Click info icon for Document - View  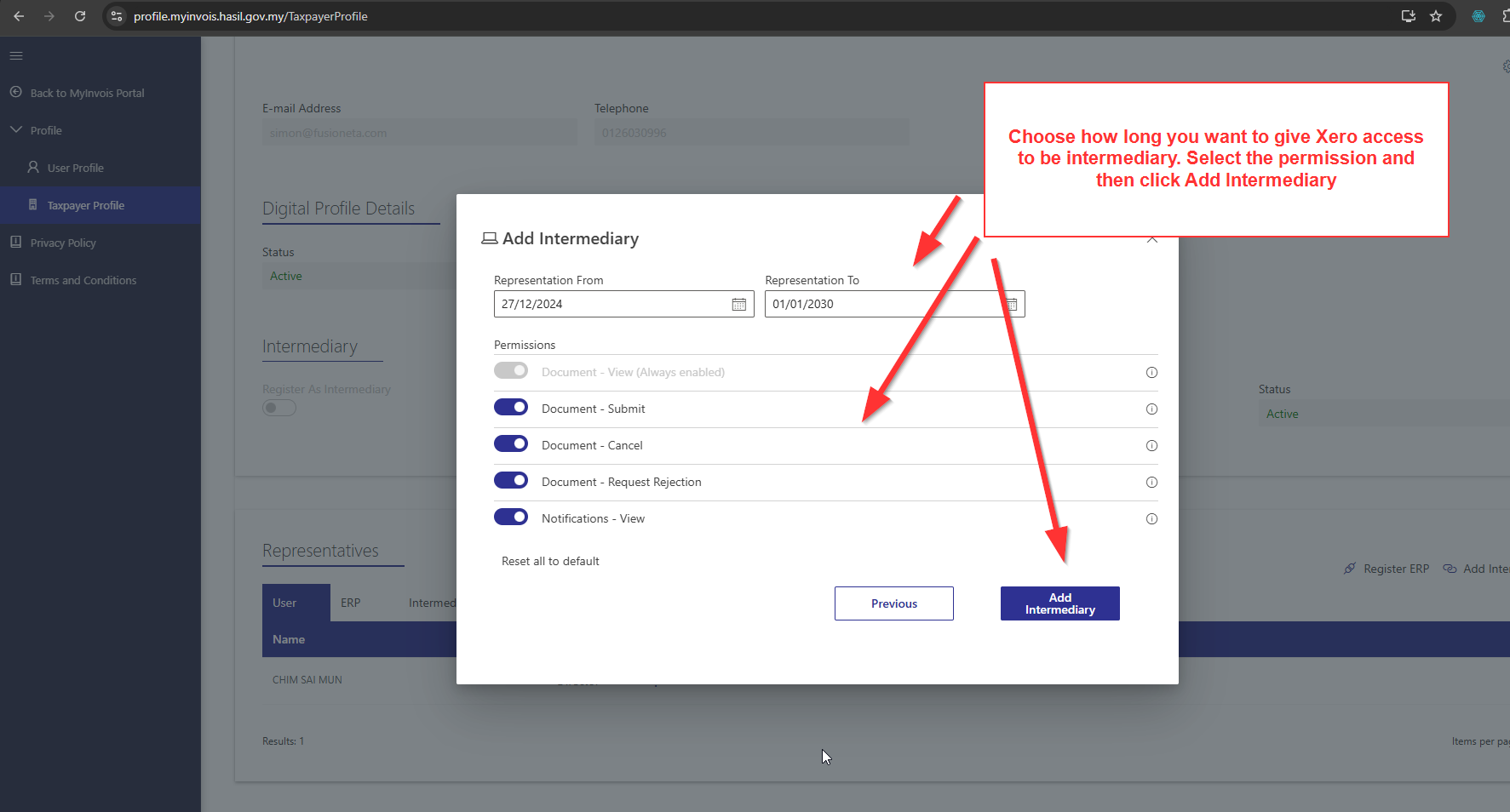(x=1151, y=373)
